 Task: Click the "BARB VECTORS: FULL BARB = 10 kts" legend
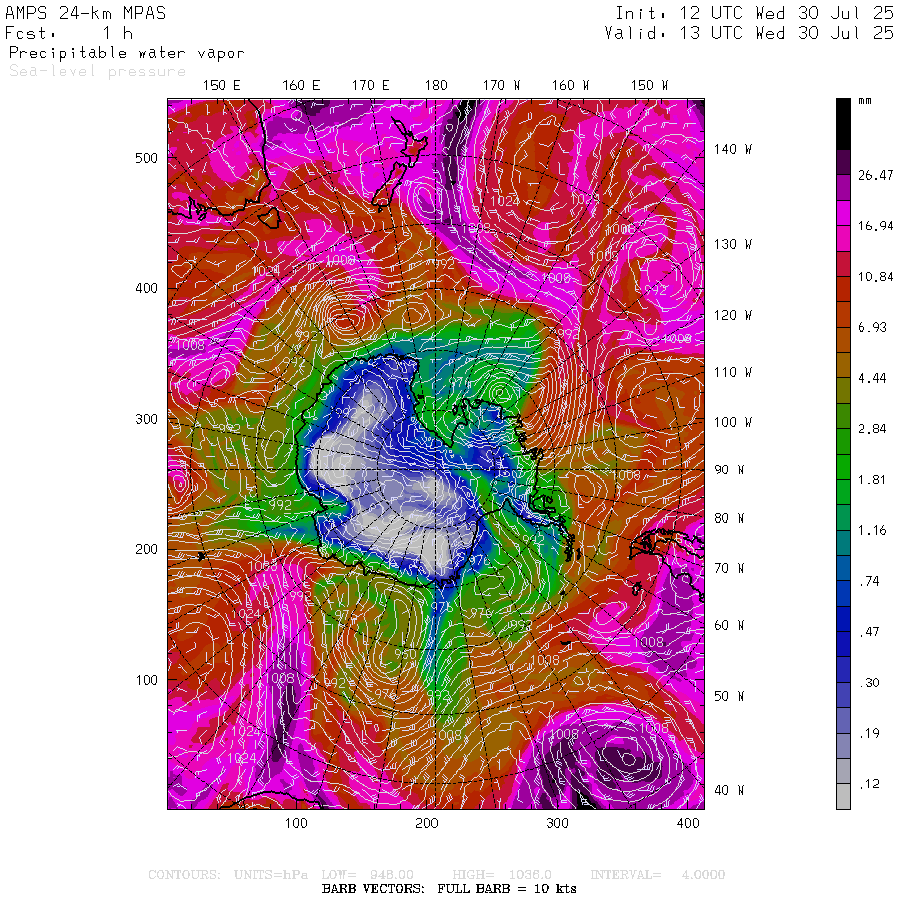point(449,889)
